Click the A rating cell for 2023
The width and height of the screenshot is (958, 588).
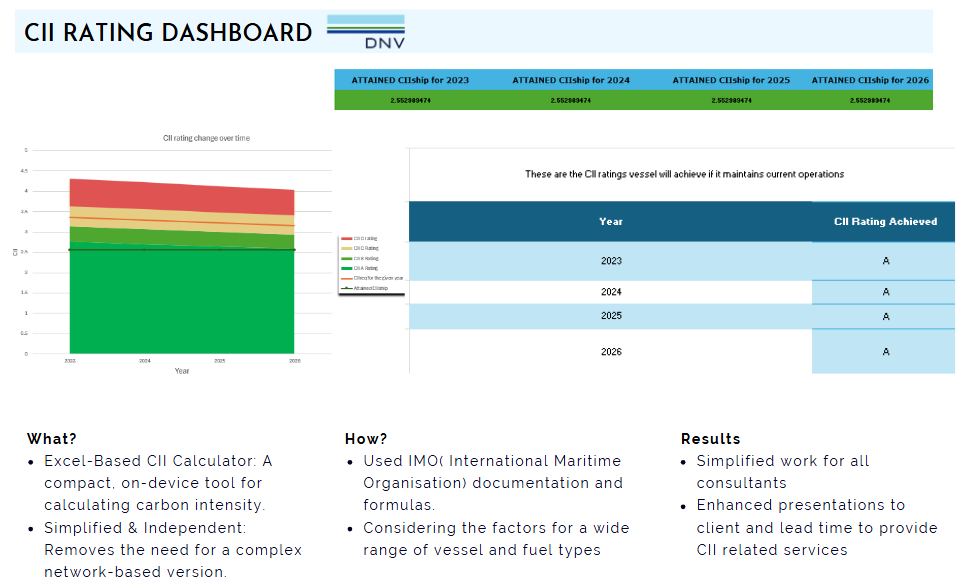tap(885, 261)
